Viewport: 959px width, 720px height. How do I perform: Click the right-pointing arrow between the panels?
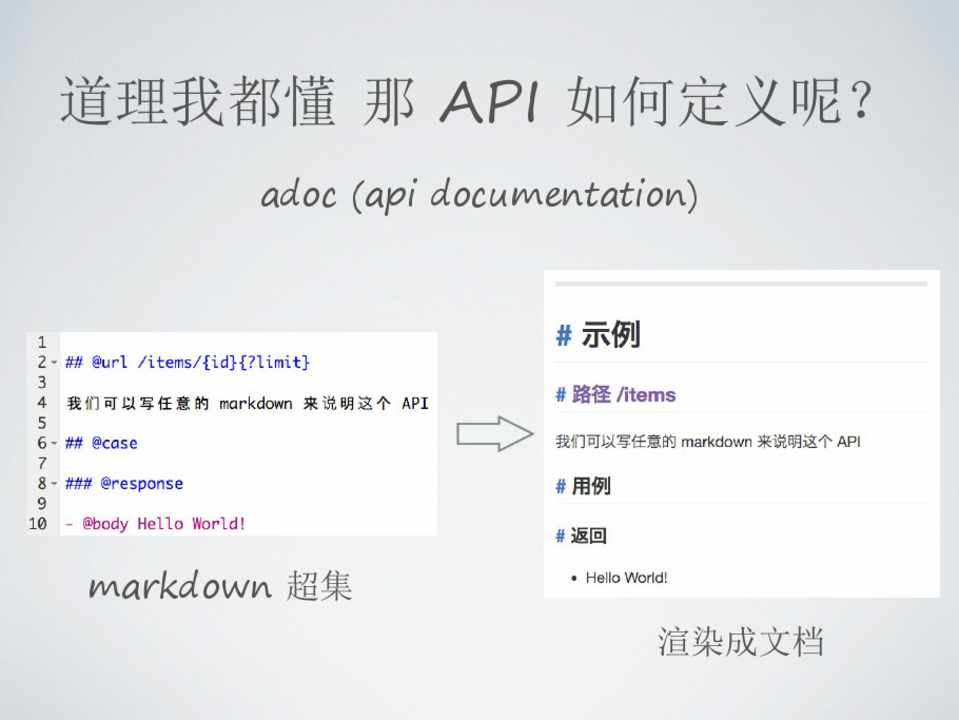(494, 434)
